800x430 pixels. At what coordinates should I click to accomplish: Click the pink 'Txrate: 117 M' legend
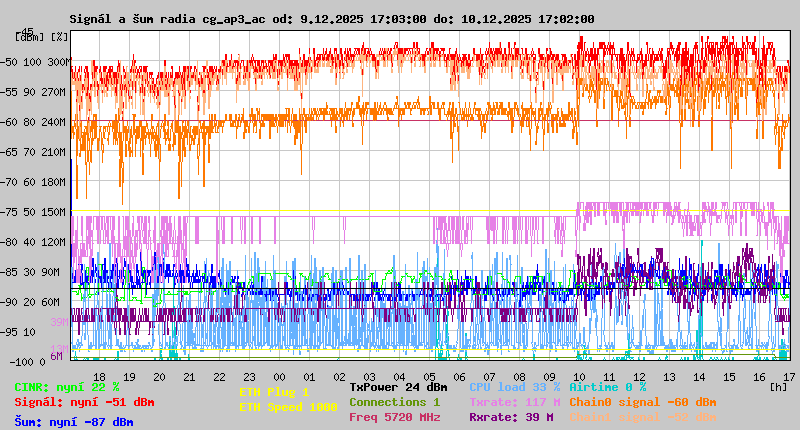coord(514,402)
